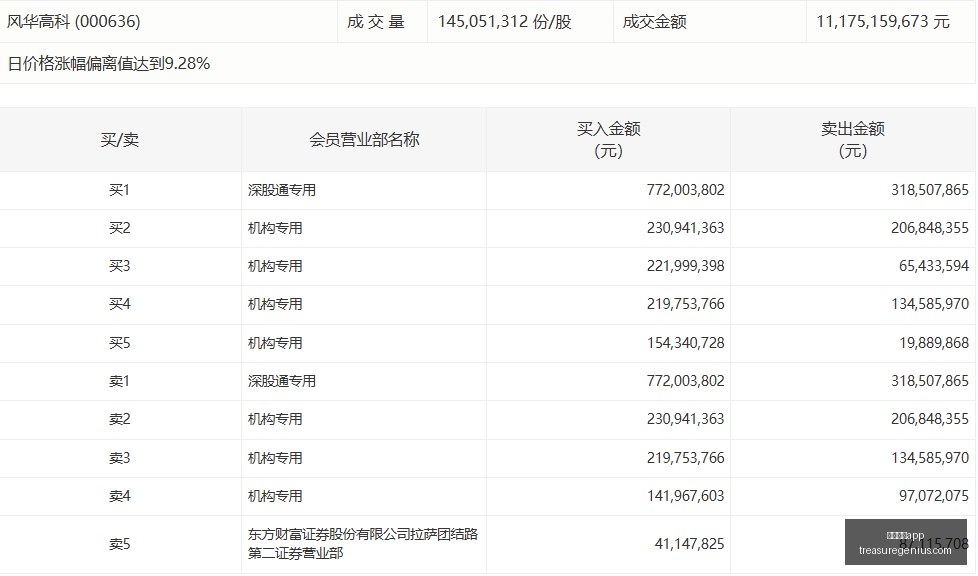Click the sell amount 65,433,594
Screen dimensions: 978x576
934,266
